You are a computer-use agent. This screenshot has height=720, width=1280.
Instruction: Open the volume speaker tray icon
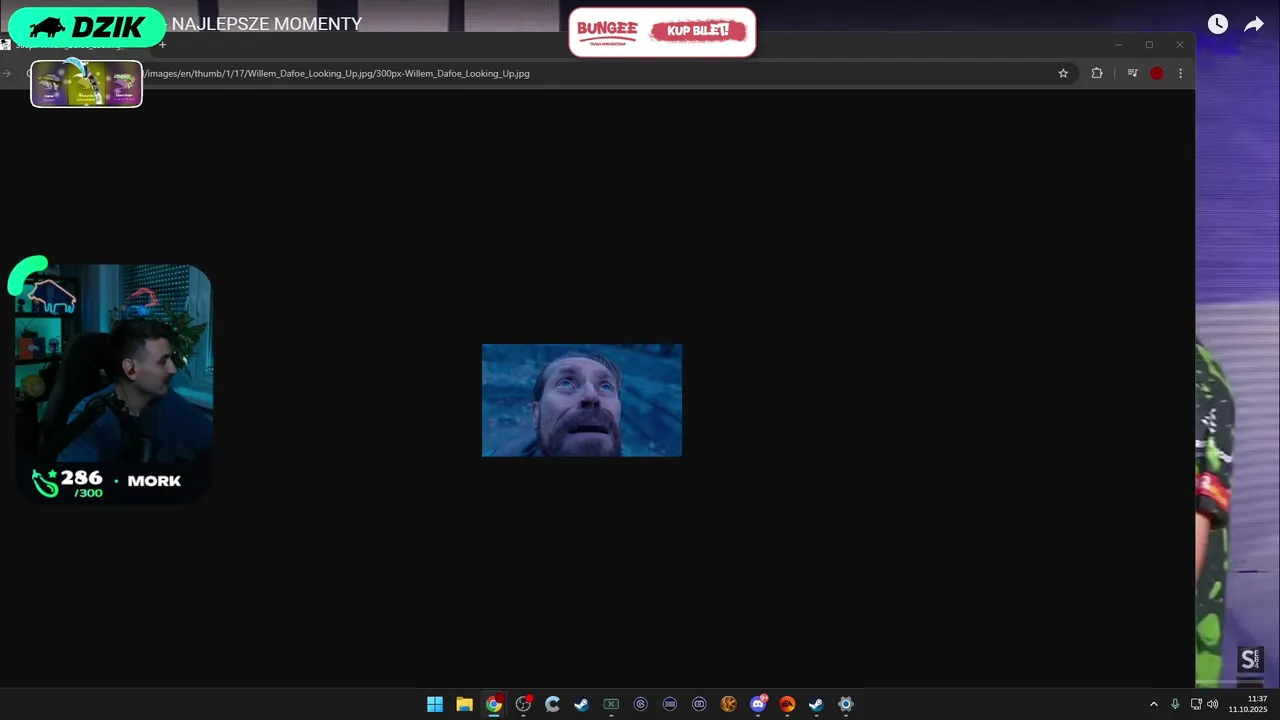pyautogui.click(x=1213, y=704)
